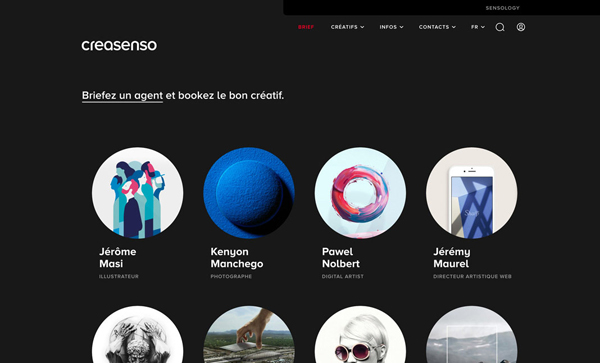The width and height of the screenshot is (600, 363).
Task: Open the hand over landscape thumbnail
Action: pyautogui.click(x=249, y=334)
